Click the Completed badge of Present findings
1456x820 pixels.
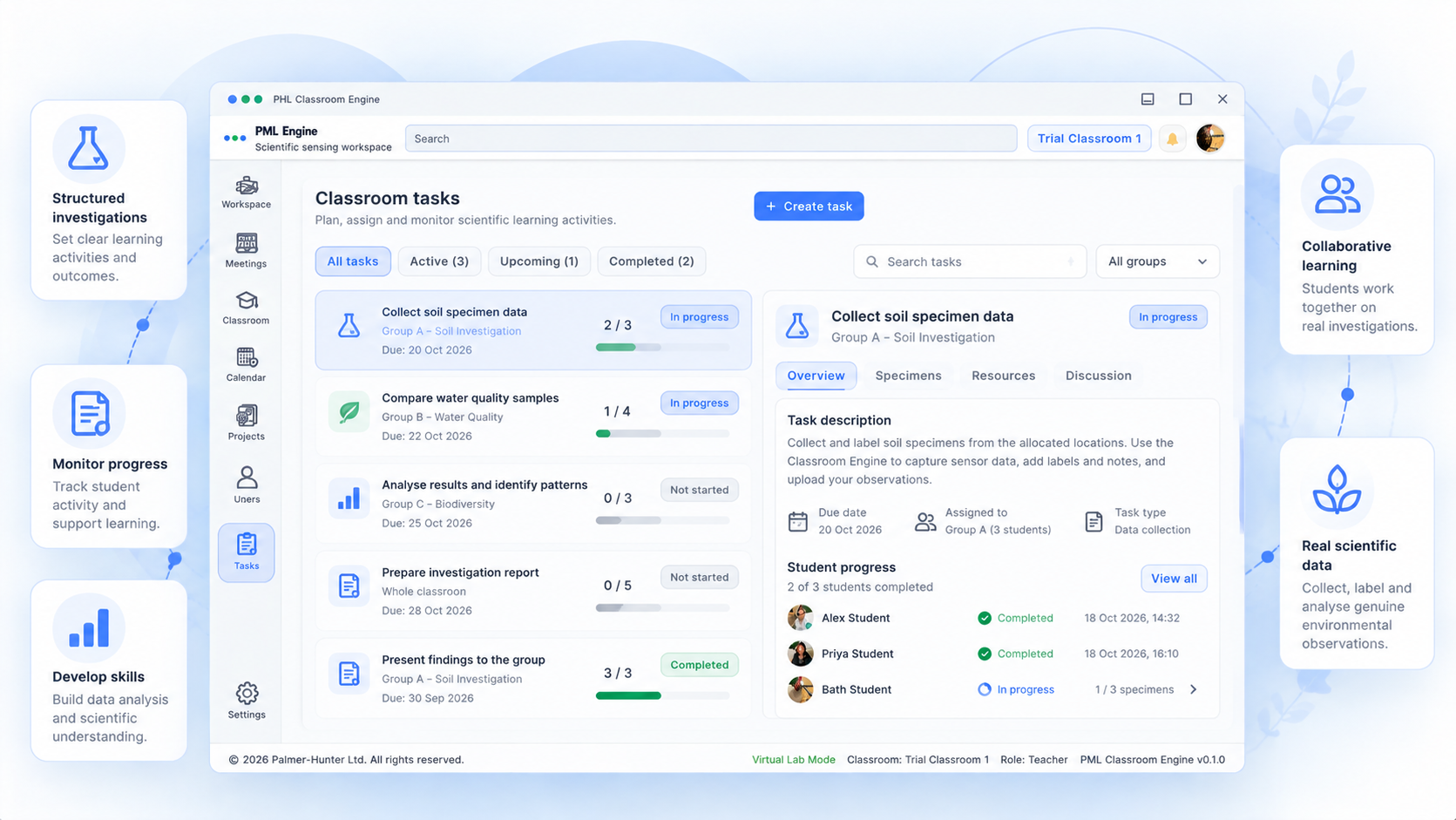[x=700, y=665]
